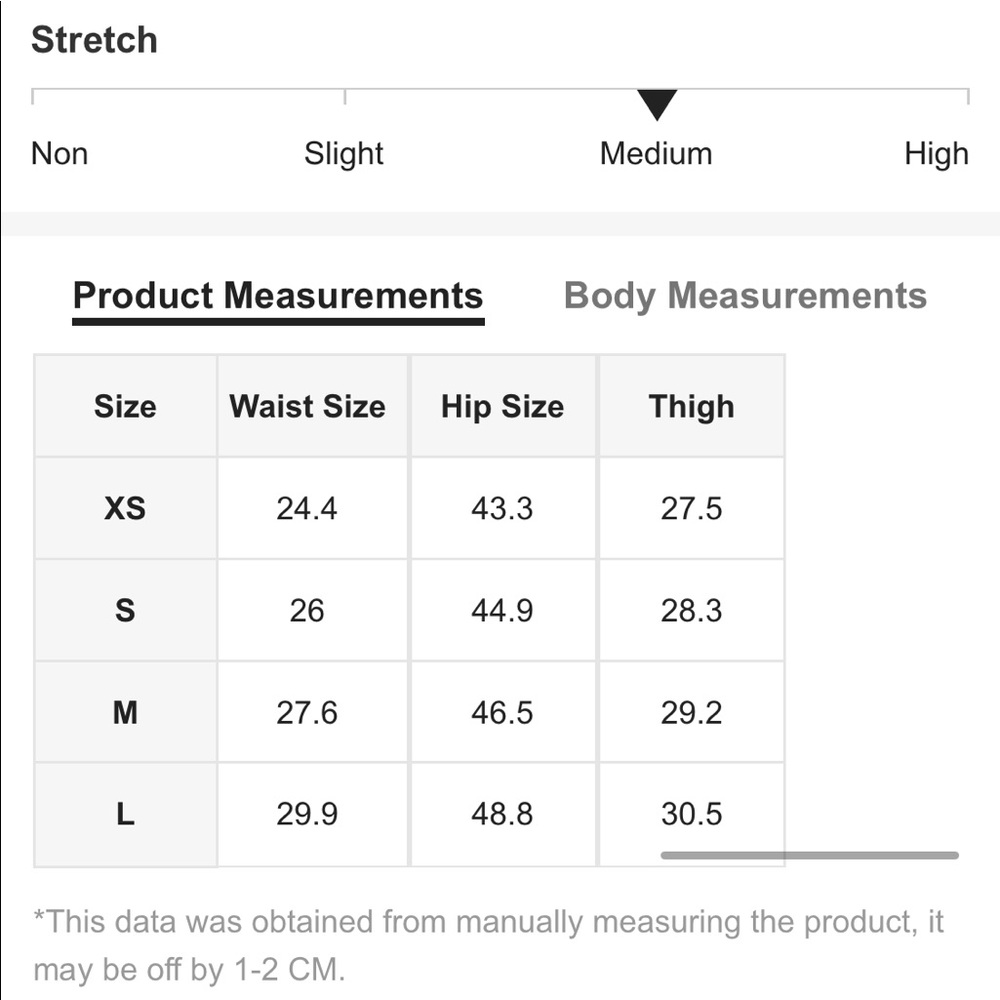
Task: Click the Slight stretch label
Action: pos(344,154)
